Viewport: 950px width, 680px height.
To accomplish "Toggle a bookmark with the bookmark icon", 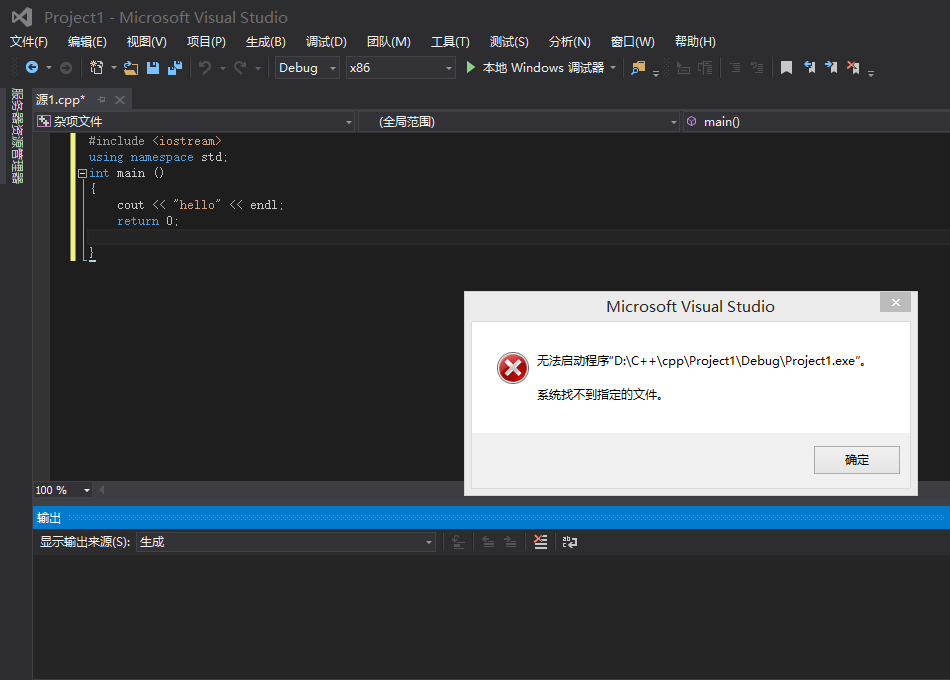I will 787,68.
